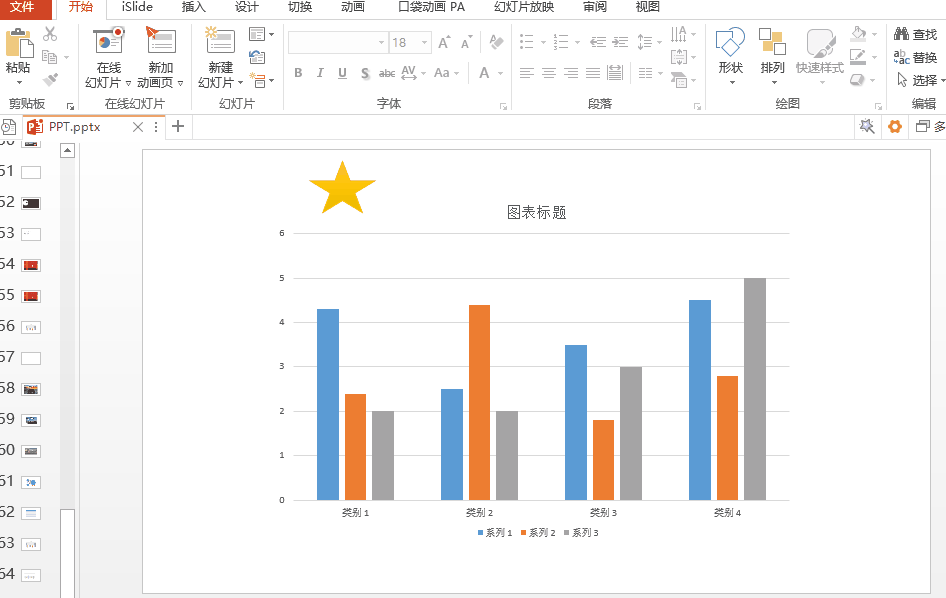Select the yellow star shape on slide
The image size is (946, 598).
[342, 188]
